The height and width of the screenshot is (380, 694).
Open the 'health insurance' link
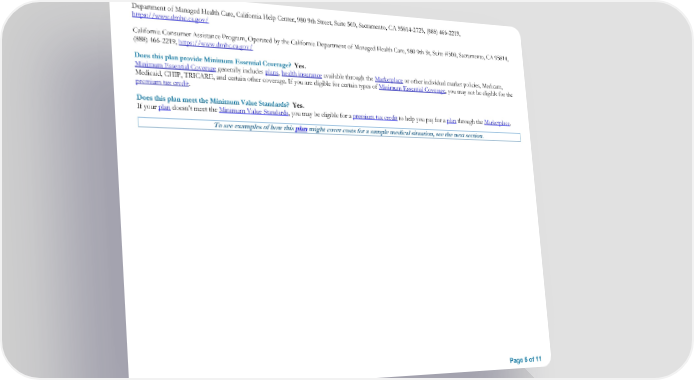pos(302,74)
